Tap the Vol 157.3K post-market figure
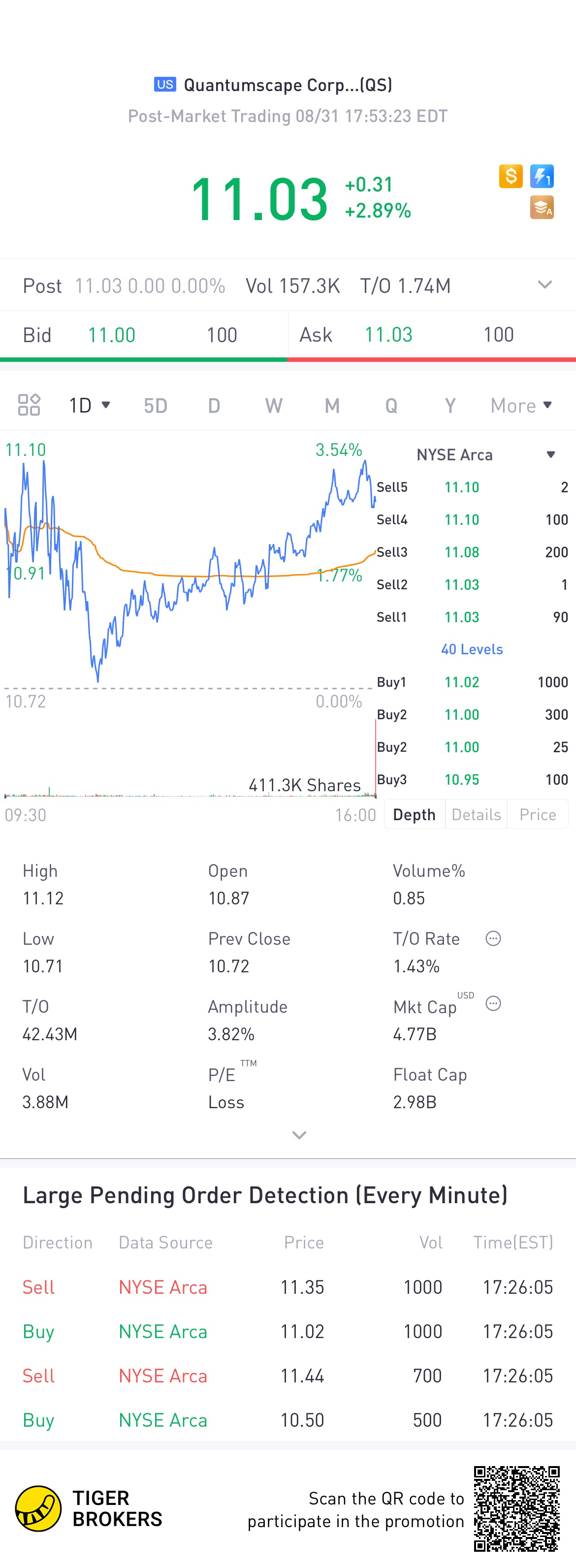The image size is (576, 1568). (292, 286)
